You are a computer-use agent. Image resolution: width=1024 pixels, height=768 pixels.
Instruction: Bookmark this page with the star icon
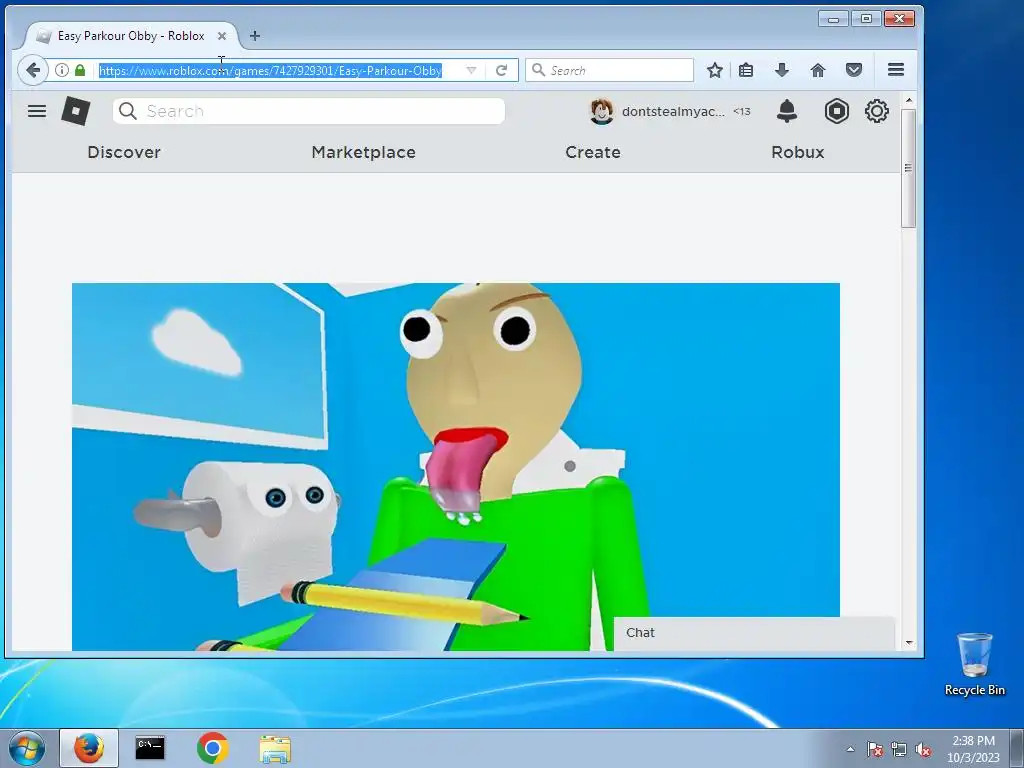pos(714,70)
